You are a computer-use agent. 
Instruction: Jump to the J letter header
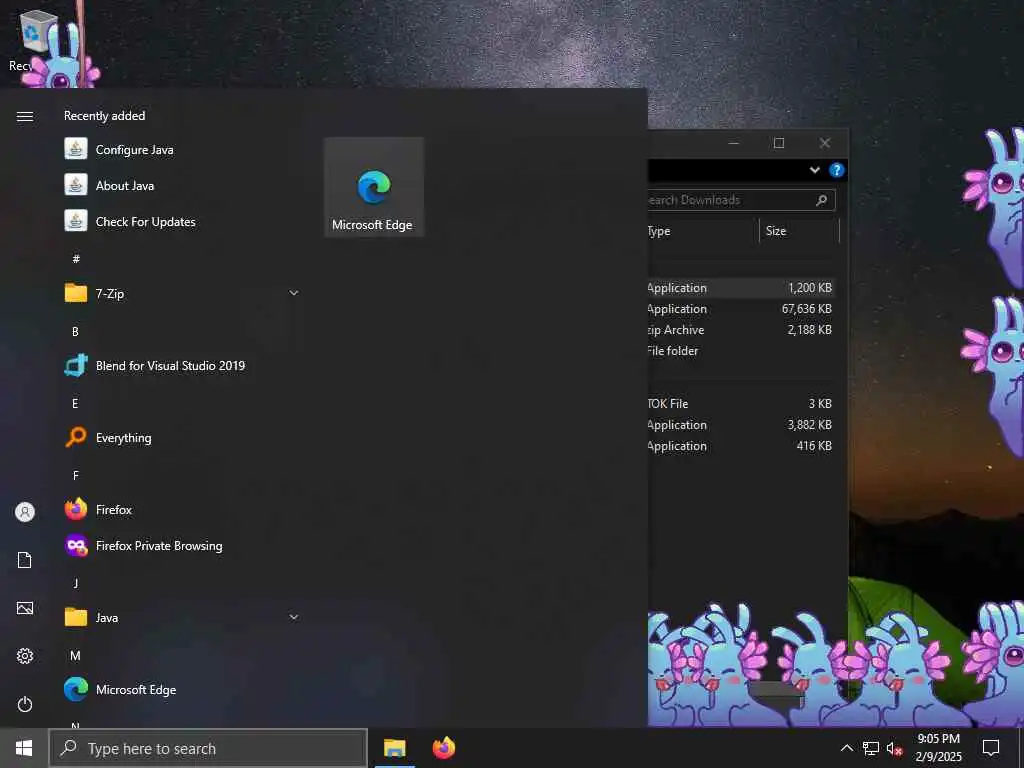click(76, 583)
